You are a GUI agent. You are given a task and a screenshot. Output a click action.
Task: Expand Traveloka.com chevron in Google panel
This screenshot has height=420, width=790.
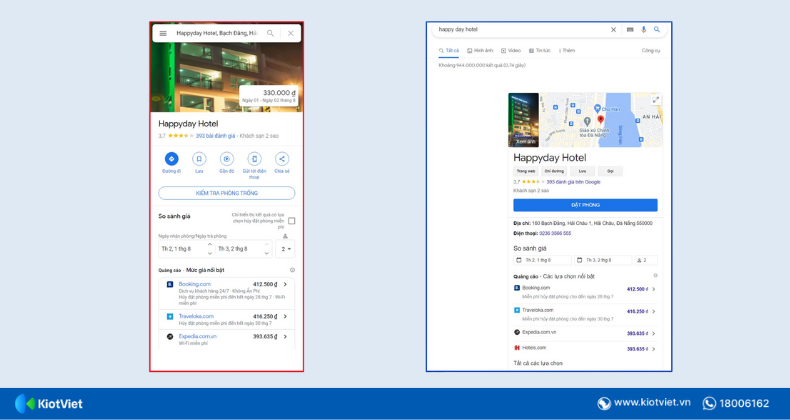point(653,312)
